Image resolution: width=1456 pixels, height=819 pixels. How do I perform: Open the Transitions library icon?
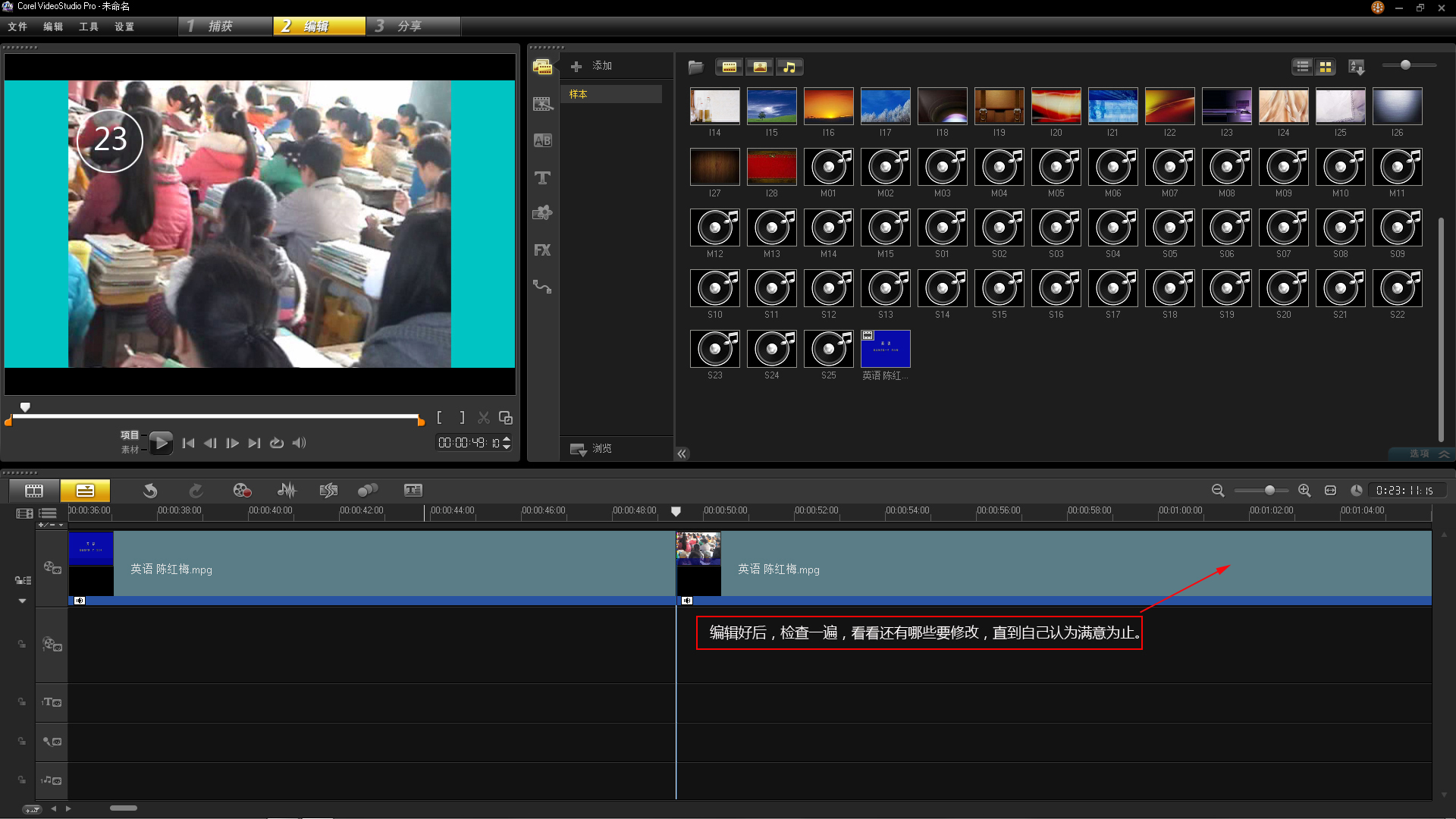(542, 140)
